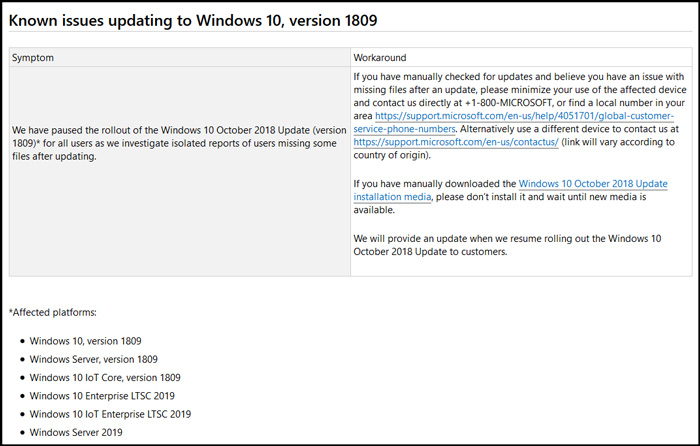The height and width of the screenshot is (446, 700).
Task: Click the page heading about version 1809
Action: tap(193, 21)
